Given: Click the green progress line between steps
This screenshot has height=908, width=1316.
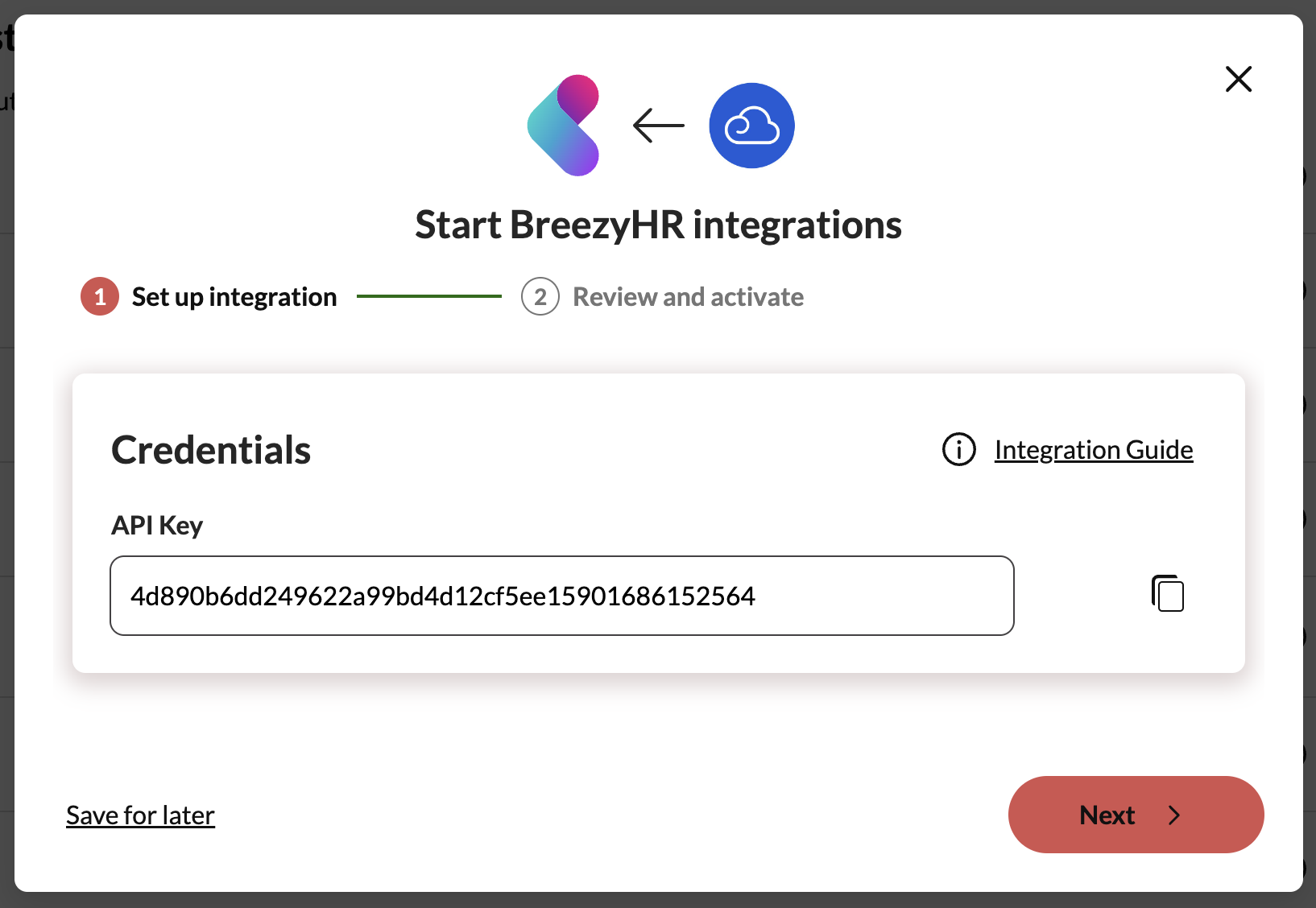Looking at the screenshot, I should (428, 296).
